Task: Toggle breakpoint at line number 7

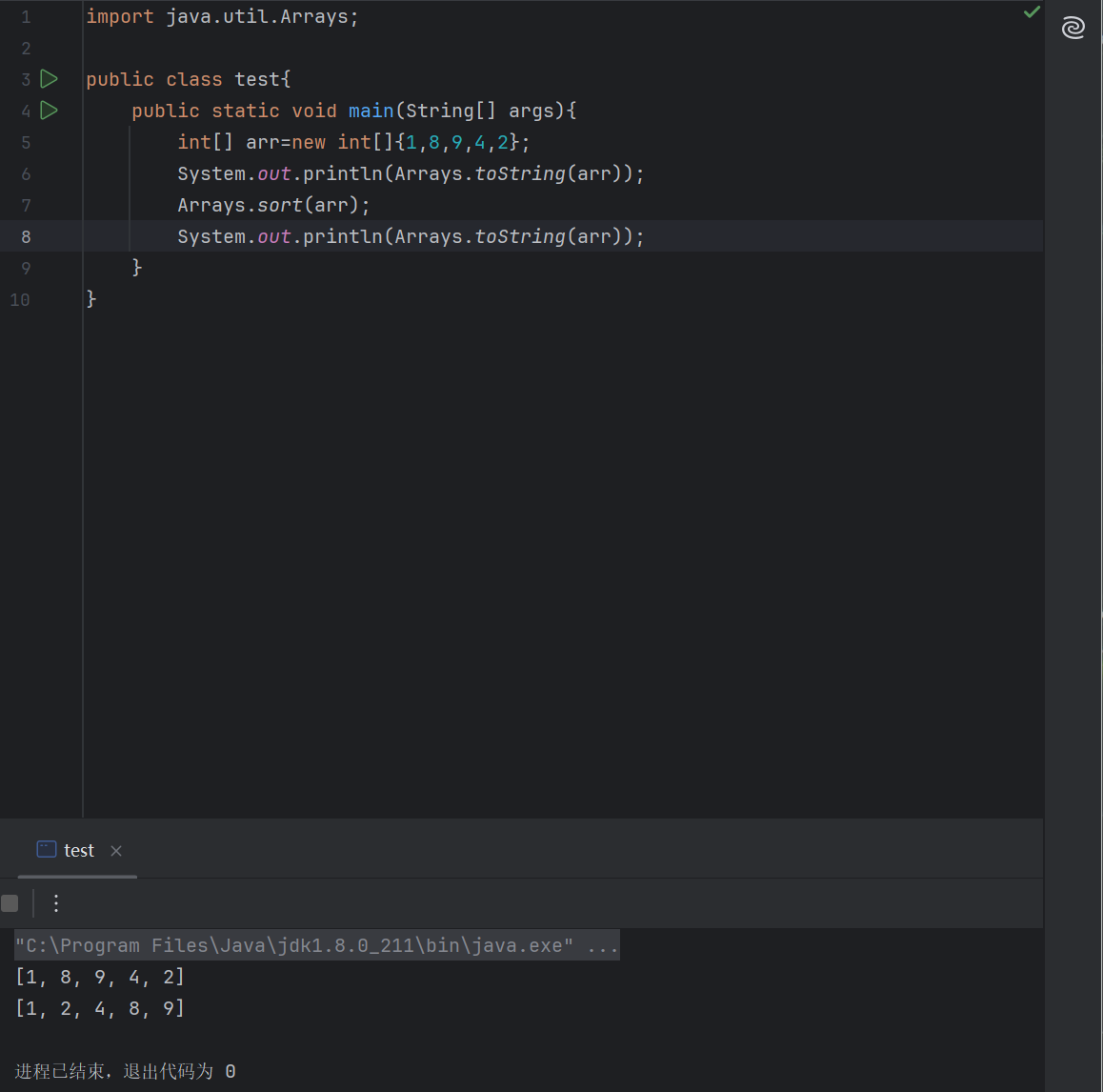Action: tap(26, 206)
